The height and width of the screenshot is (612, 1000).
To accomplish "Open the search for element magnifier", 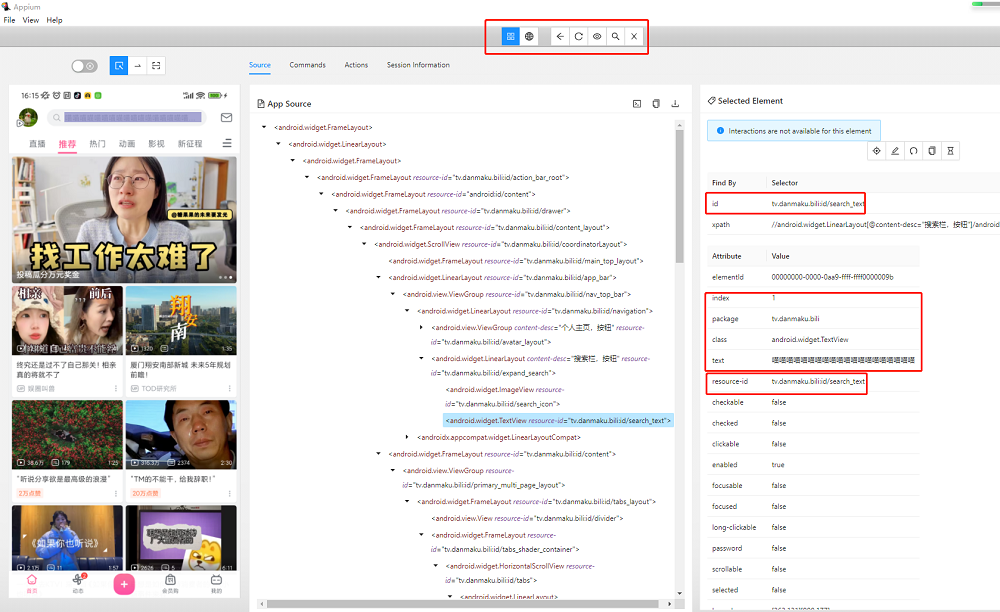I will pos(615,36).
